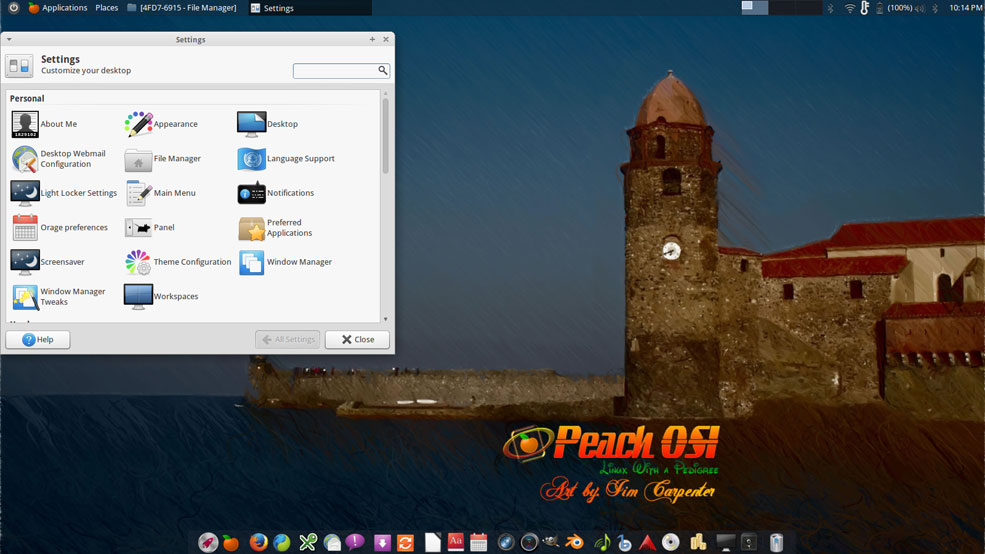Open the trash can in dock
This screenshot has width=985, height=554.
pyautogui.click(x=776, y=542)
